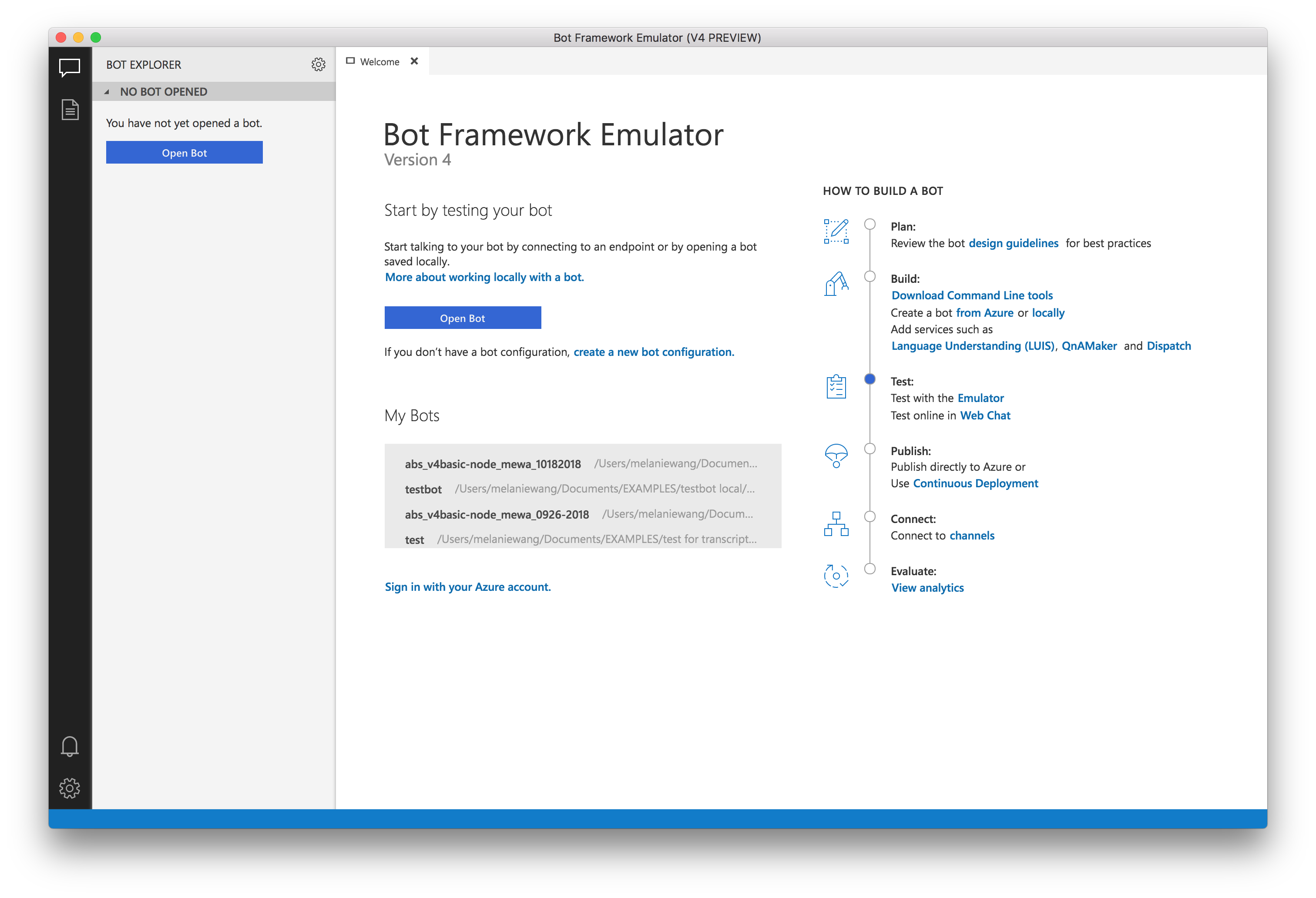Screen dimensions: 1316x898
Task: Open abs_v4basic-node_mewa_0926-2018 bot
Action: (x=582, y=514)
